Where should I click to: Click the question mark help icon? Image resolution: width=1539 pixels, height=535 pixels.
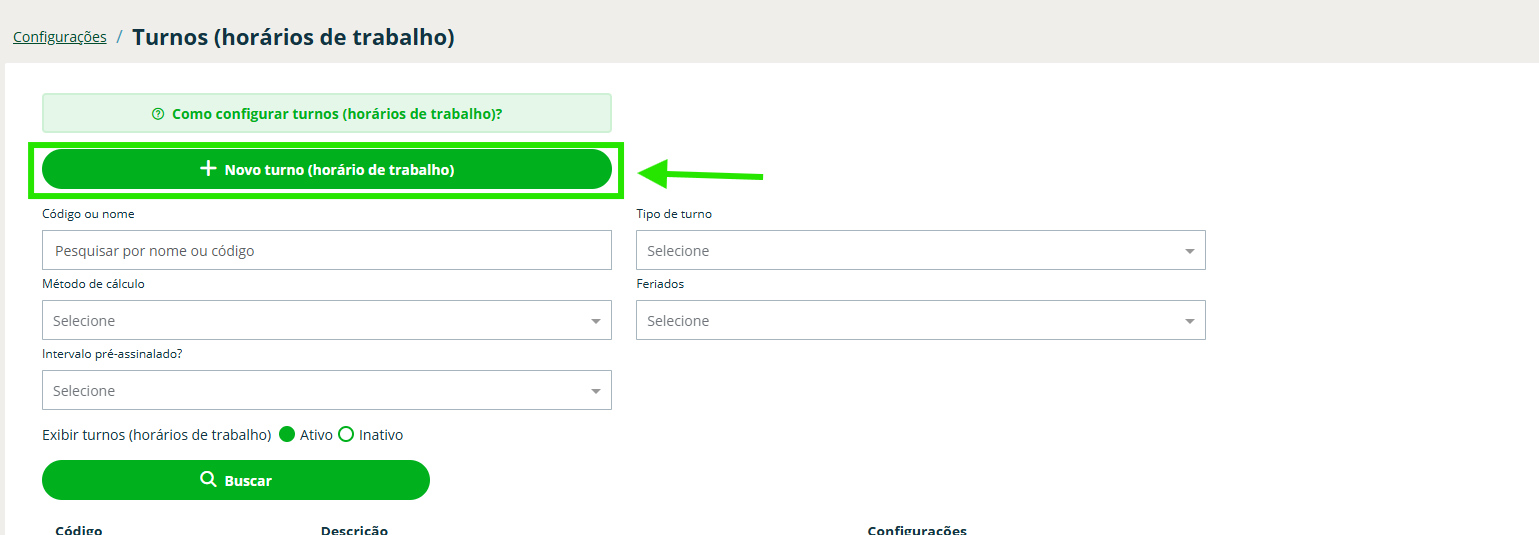(x=158, y=114)
